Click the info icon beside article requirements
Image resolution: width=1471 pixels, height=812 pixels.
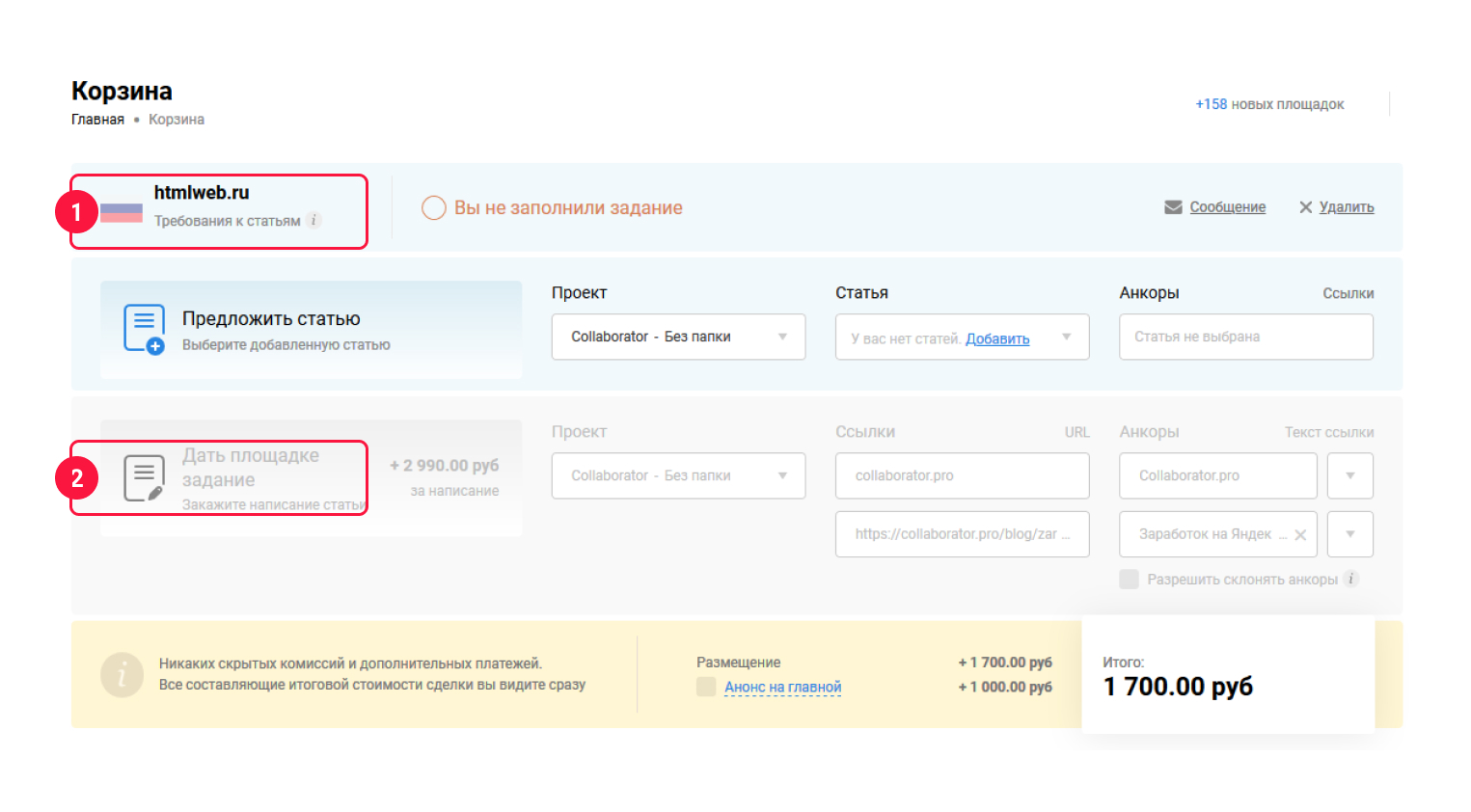click(313, 220)
